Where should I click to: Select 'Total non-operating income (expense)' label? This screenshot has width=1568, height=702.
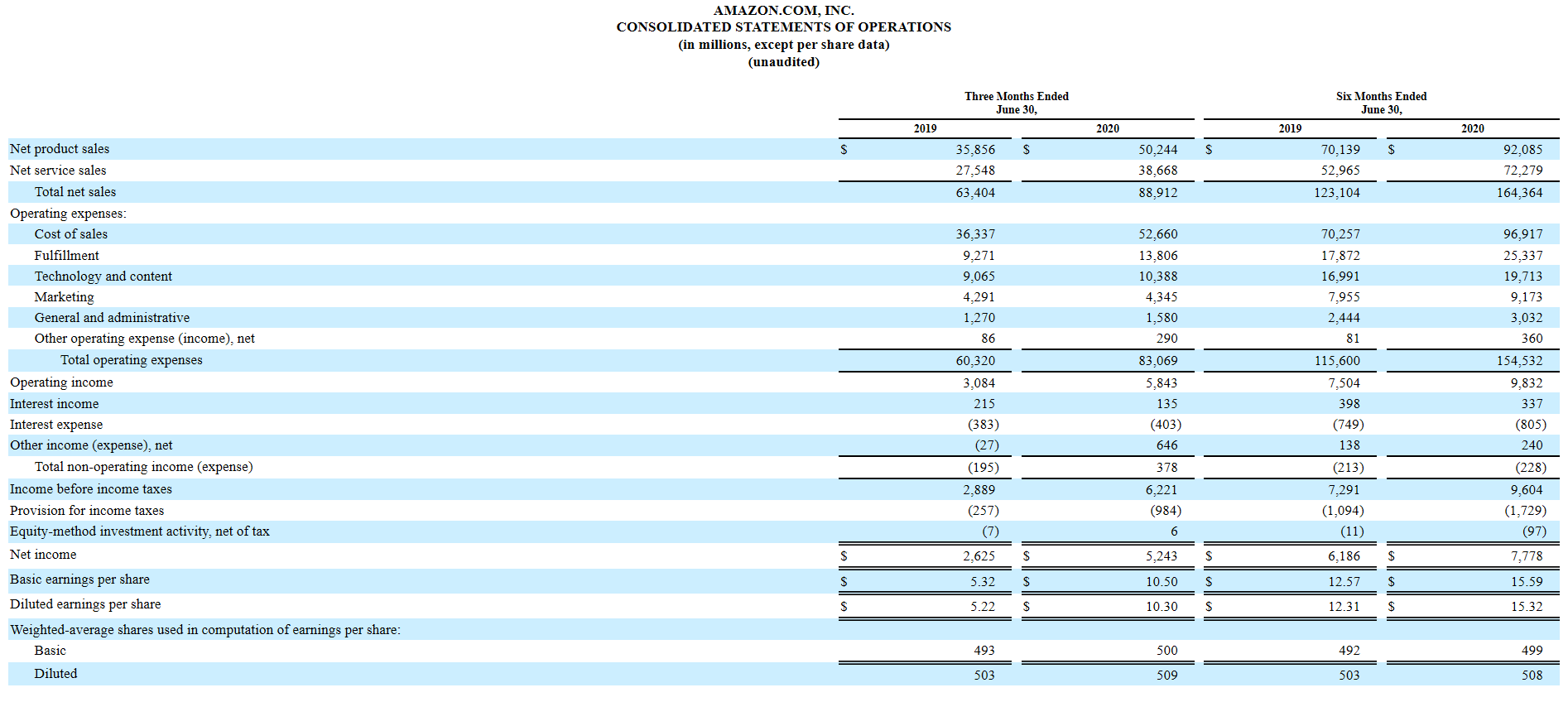[x=144, y=467]
